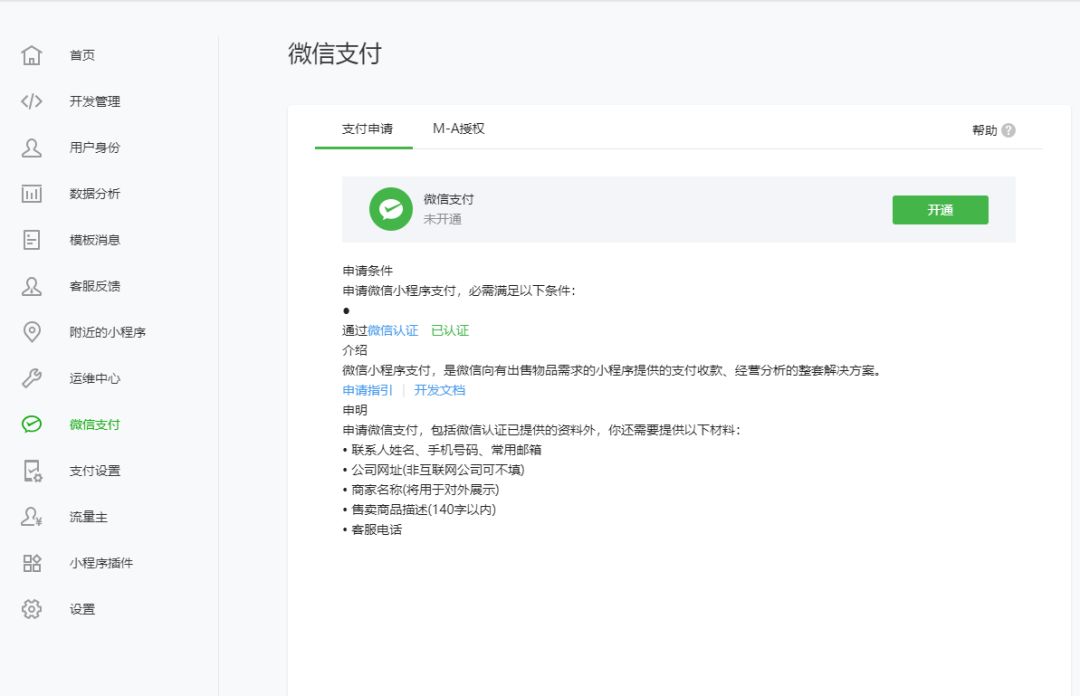
Task: Click the 未开通 status label
Action: click(x=442, y=219)
